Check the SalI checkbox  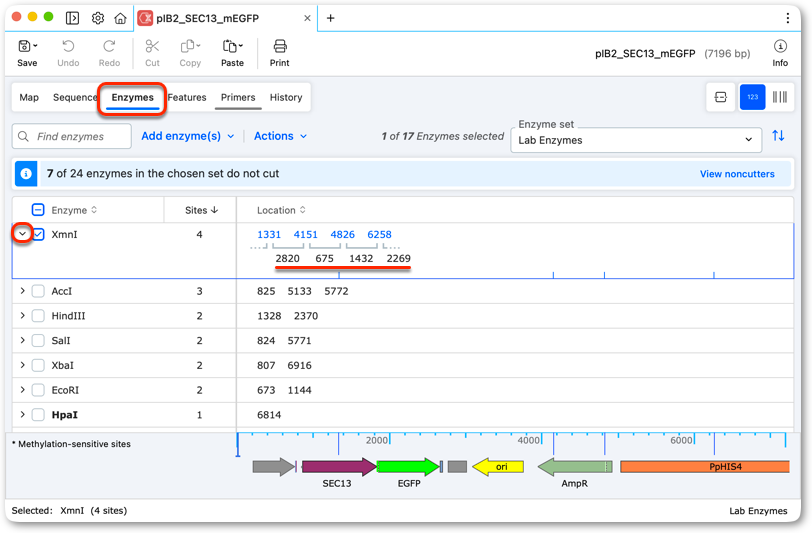38,341
